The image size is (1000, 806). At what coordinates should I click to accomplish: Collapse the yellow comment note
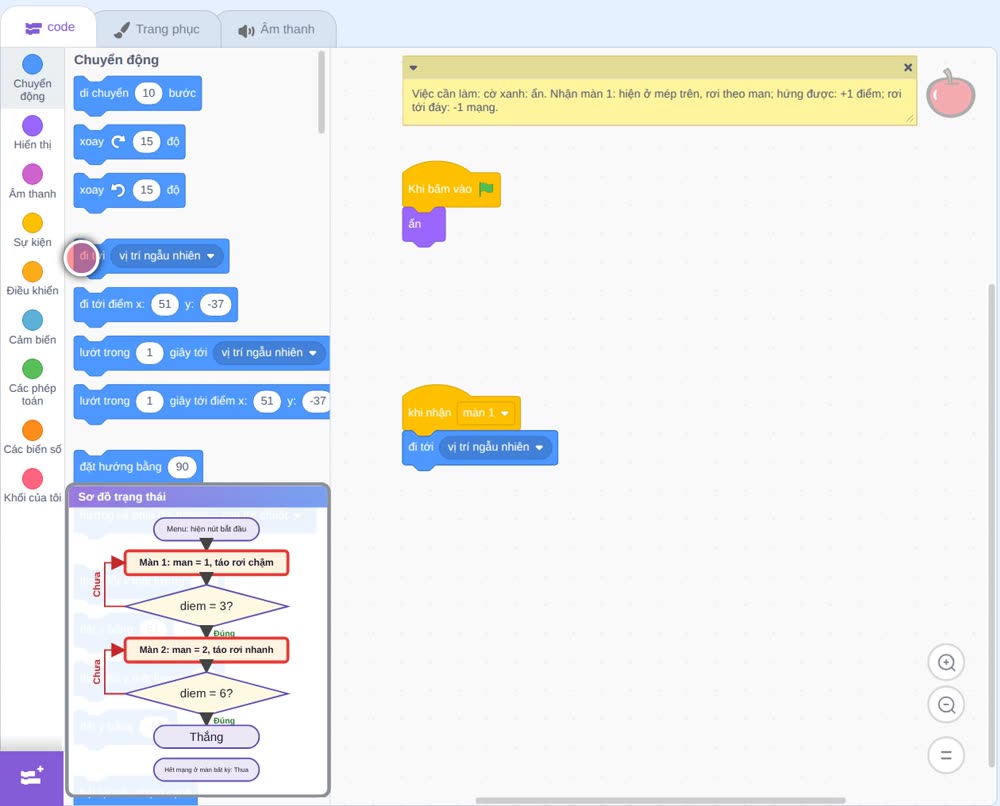[x=413, y=68]
